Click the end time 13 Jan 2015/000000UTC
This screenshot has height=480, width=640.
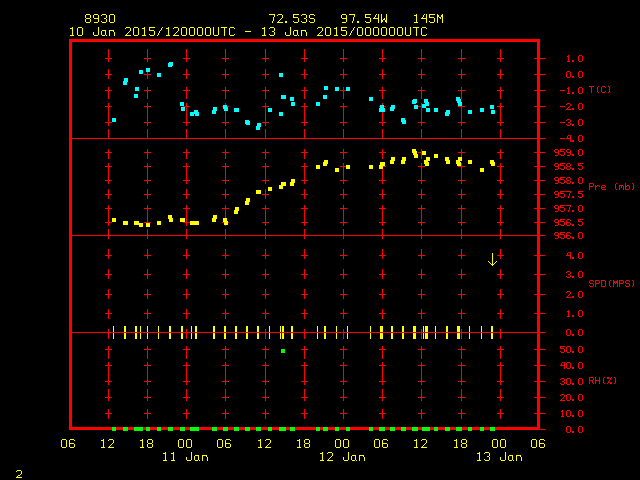tap(344, 32)
